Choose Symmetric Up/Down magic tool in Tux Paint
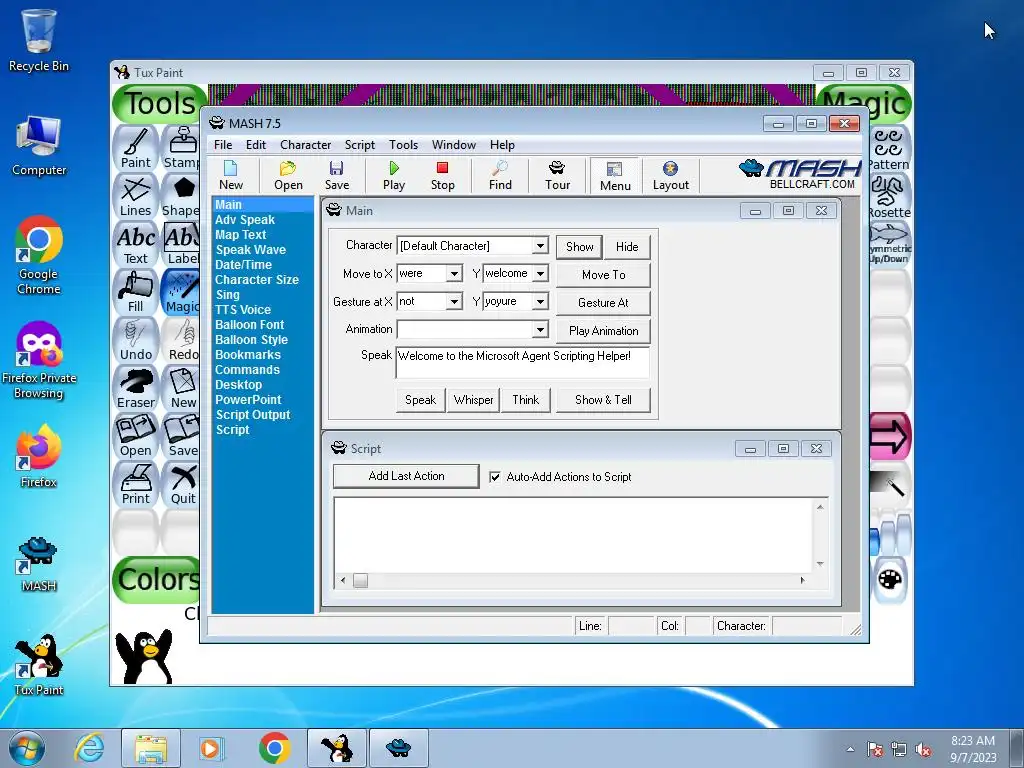Screen dimensions: 1024x768 [x=889, y=244]
